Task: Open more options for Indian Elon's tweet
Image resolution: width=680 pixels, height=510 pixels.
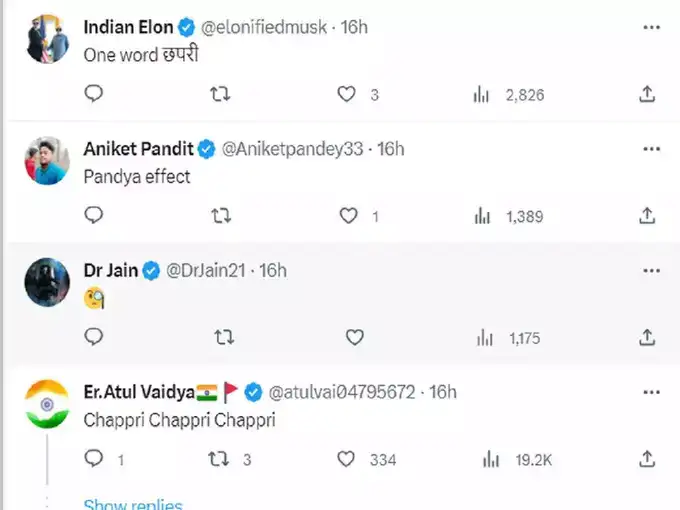Action: pos(651,27)
